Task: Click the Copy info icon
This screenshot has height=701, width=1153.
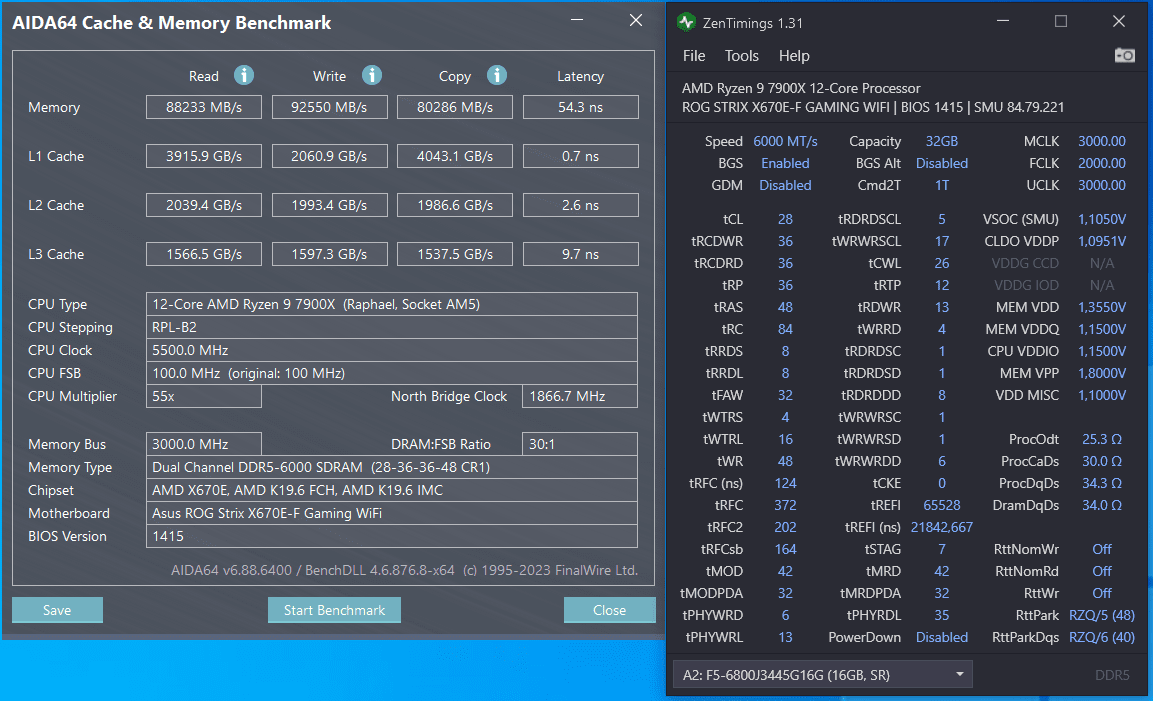Action: (x=496, y=75)
